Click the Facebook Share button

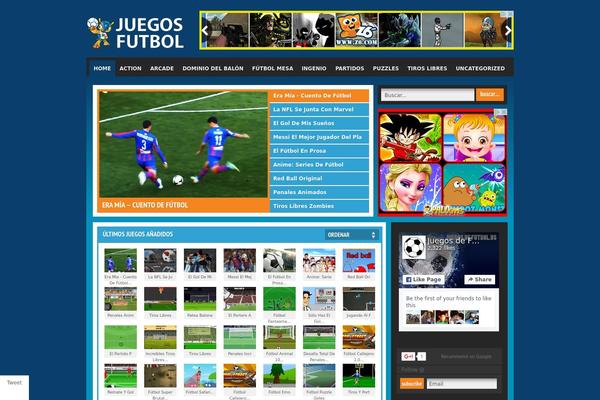479,279
